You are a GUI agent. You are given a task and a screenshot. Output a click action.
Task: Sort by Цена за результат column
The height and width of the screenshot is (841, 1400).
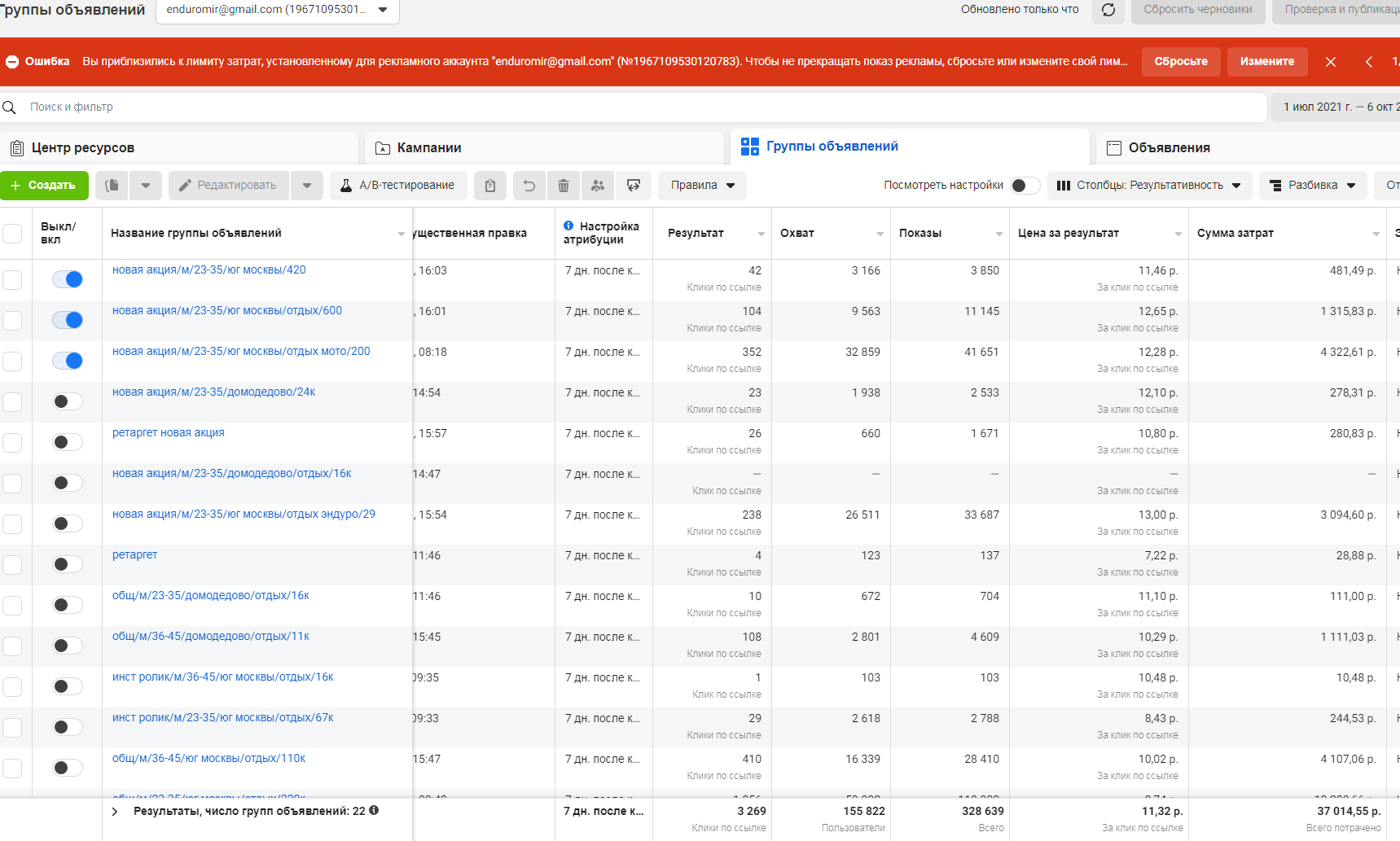coord(1099,234)
